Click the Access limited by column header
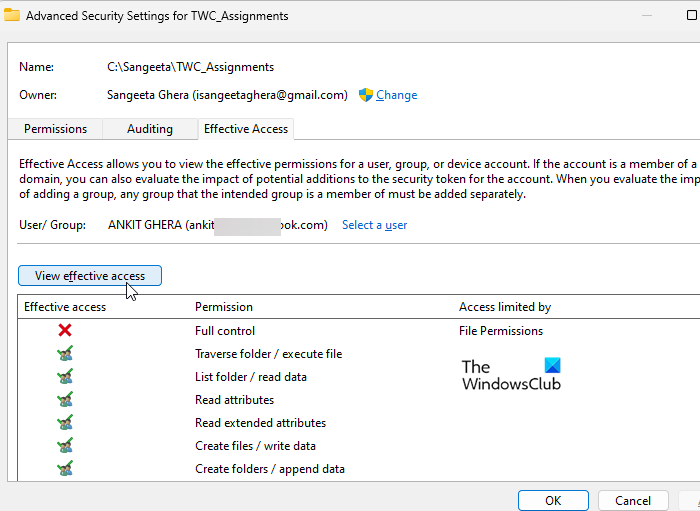The height and width of the screenshot is (511, 700). coord(505,307)
